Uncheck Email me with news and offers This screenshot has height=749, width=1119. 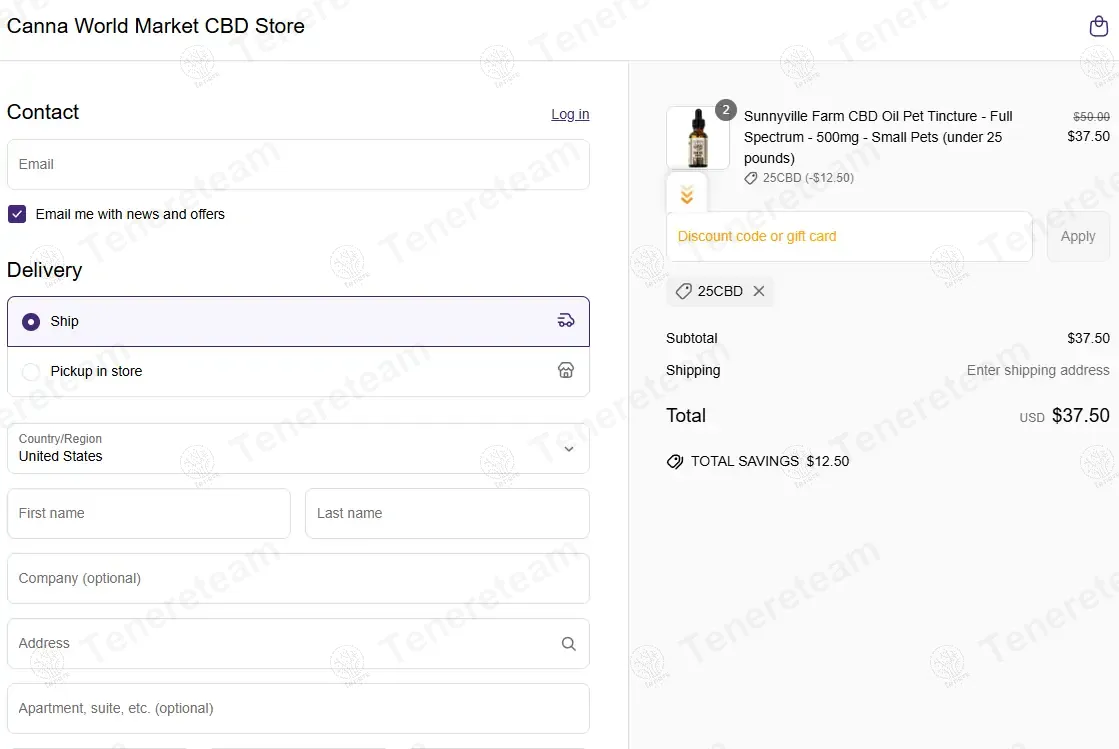[17, 214]
